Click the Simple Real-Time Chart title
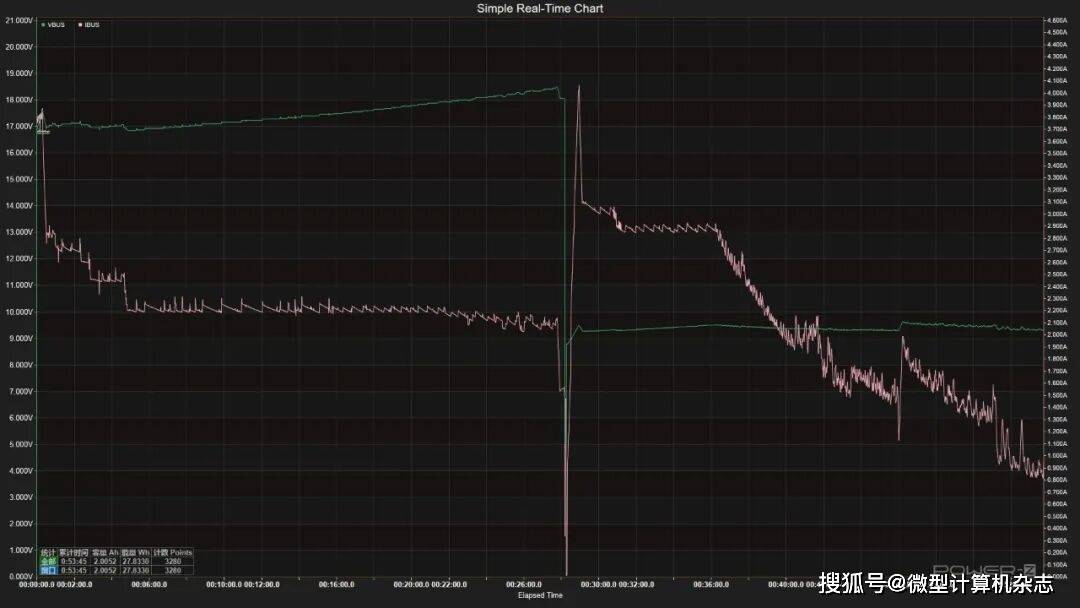This screenshot has width=1080, height=608. coord(539,8)
